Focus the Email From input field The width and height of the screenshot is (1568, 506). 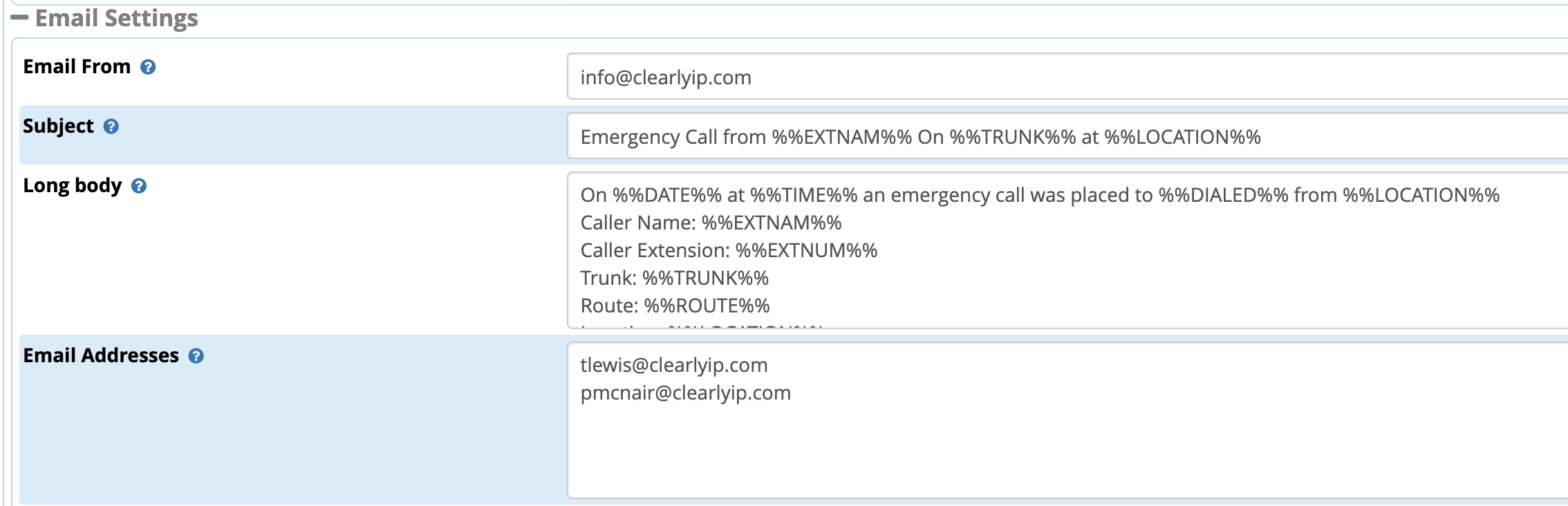point(1067,77)
